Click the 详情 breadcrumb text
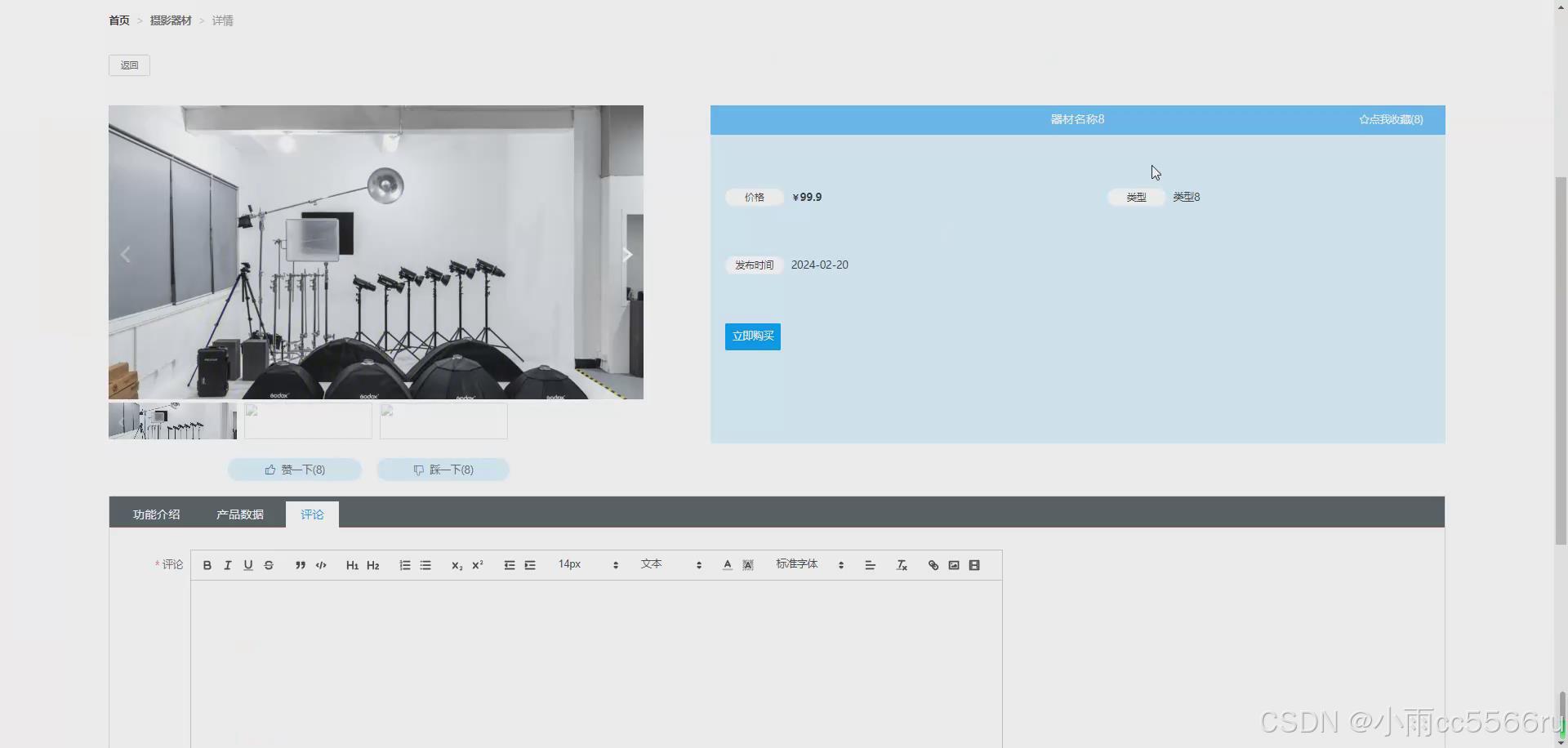The height and width of the screenshot is (748, 1568). coord(223,20)
